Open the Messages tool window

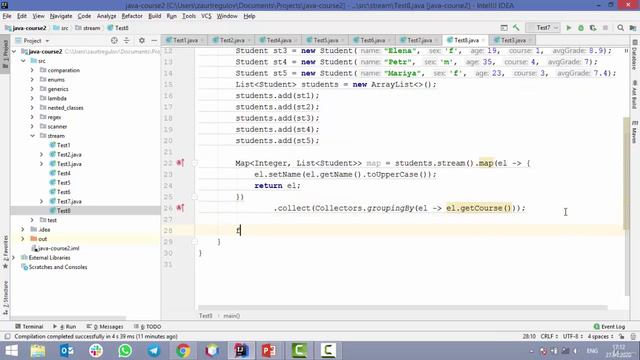click(x=105, y=327)
